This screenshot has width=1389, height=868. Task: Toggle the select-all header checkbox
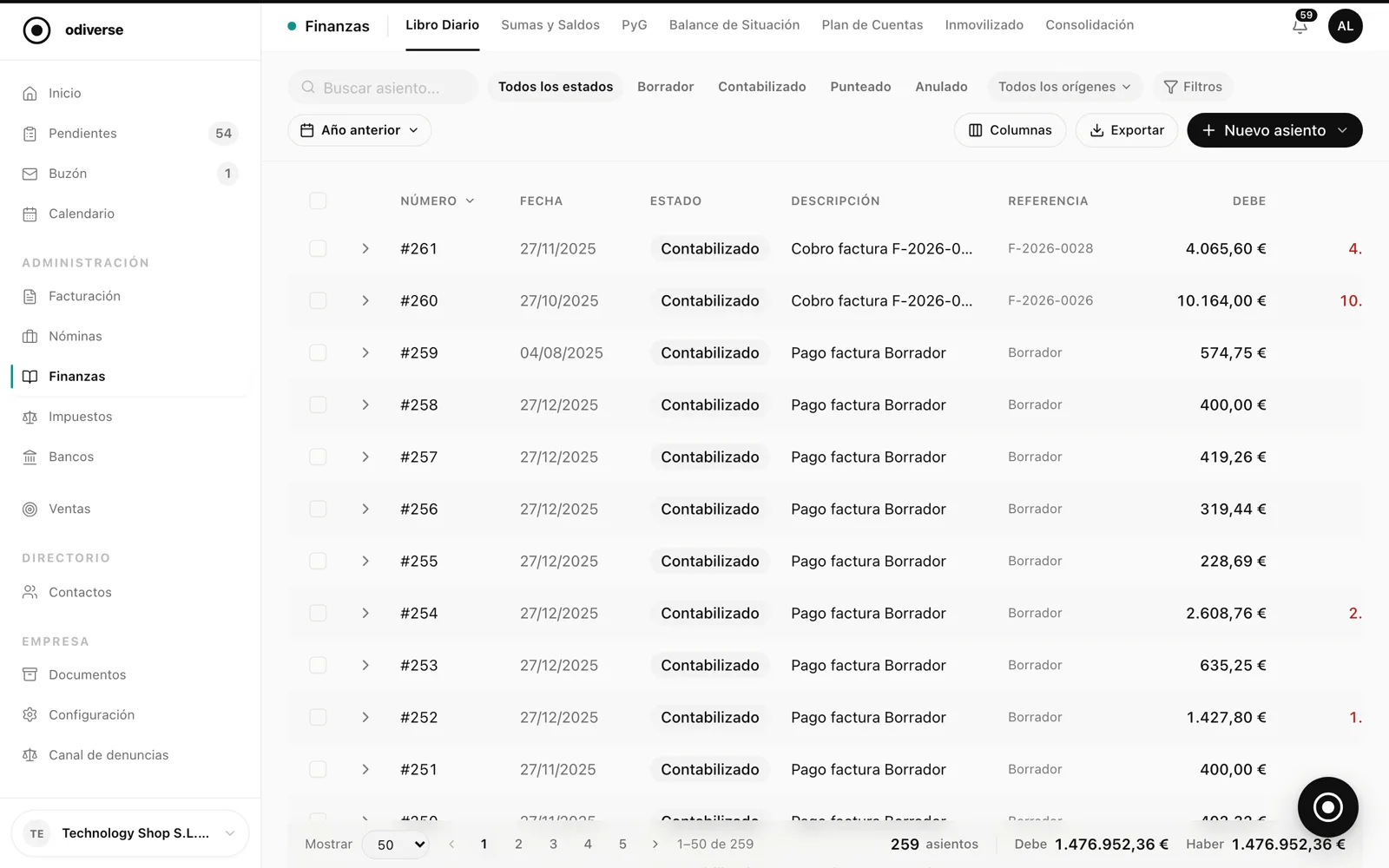318,201
